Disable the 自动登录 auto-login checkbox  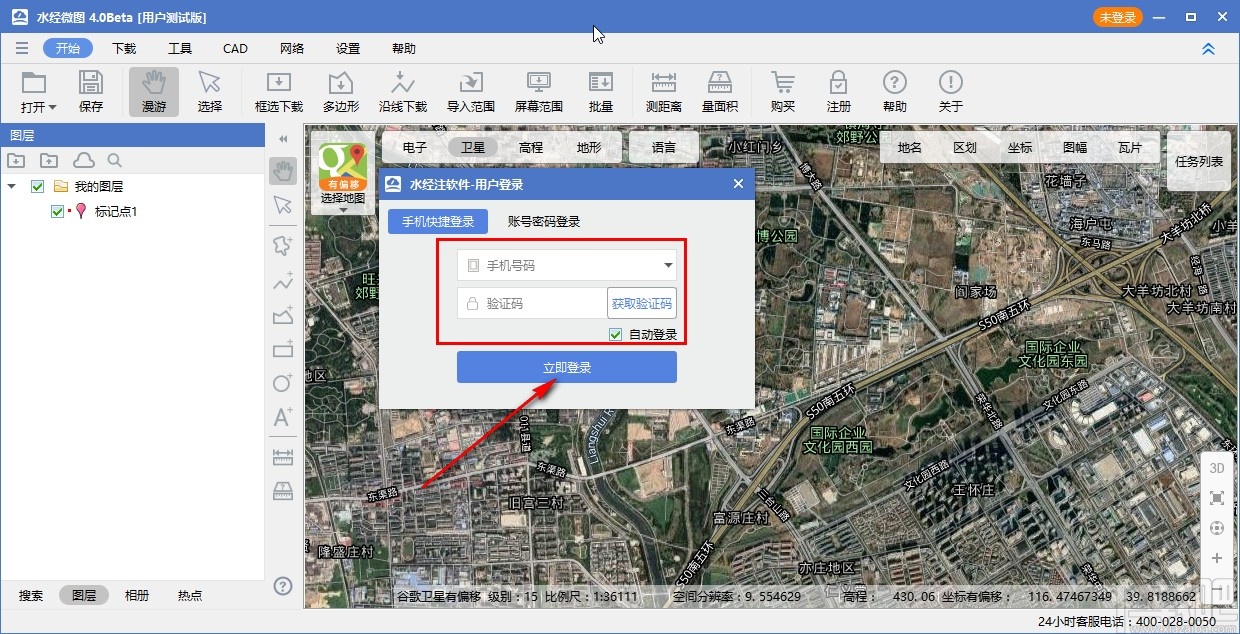615,334
